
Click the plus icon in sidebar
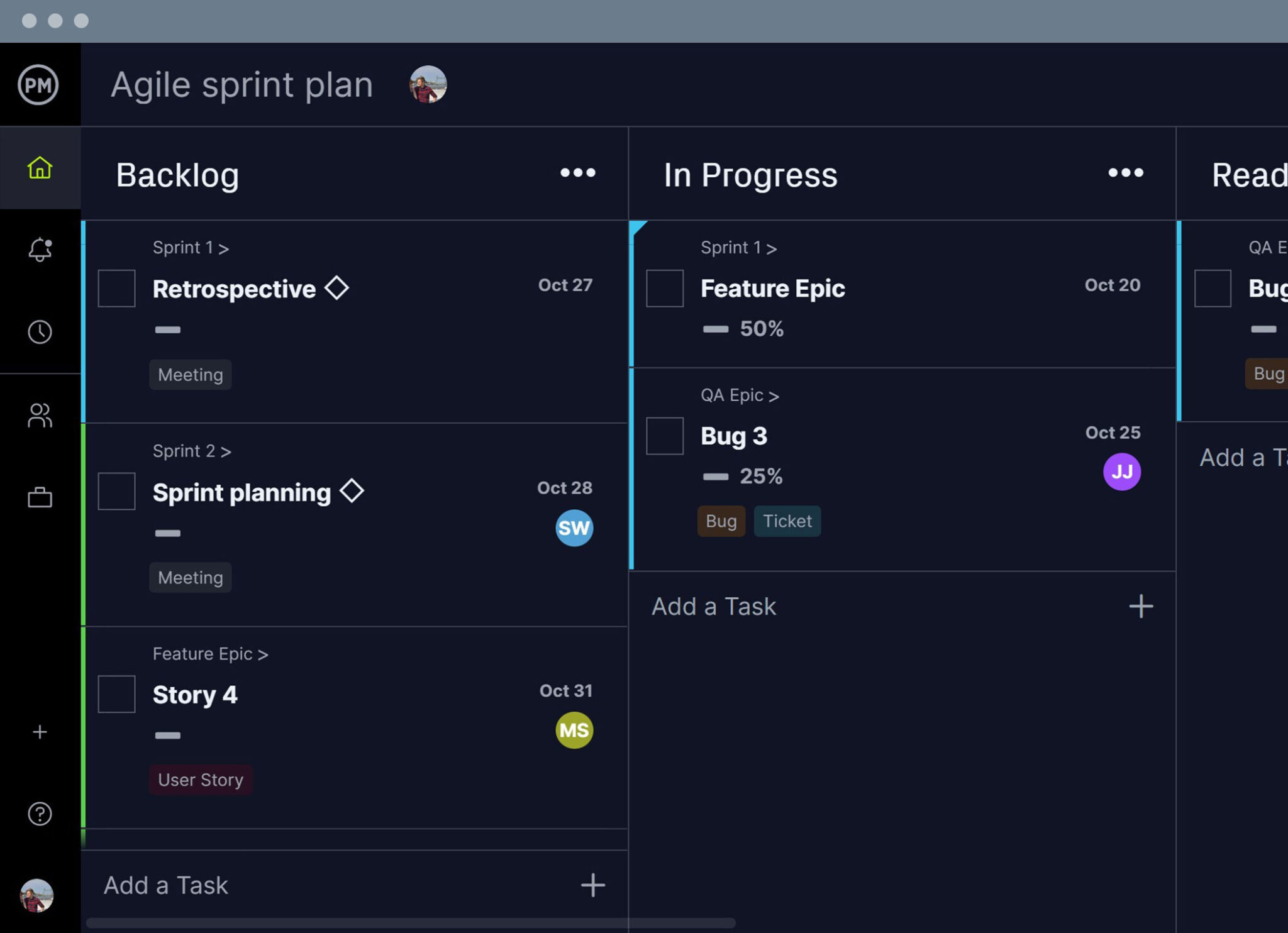(x=40, y=731)
